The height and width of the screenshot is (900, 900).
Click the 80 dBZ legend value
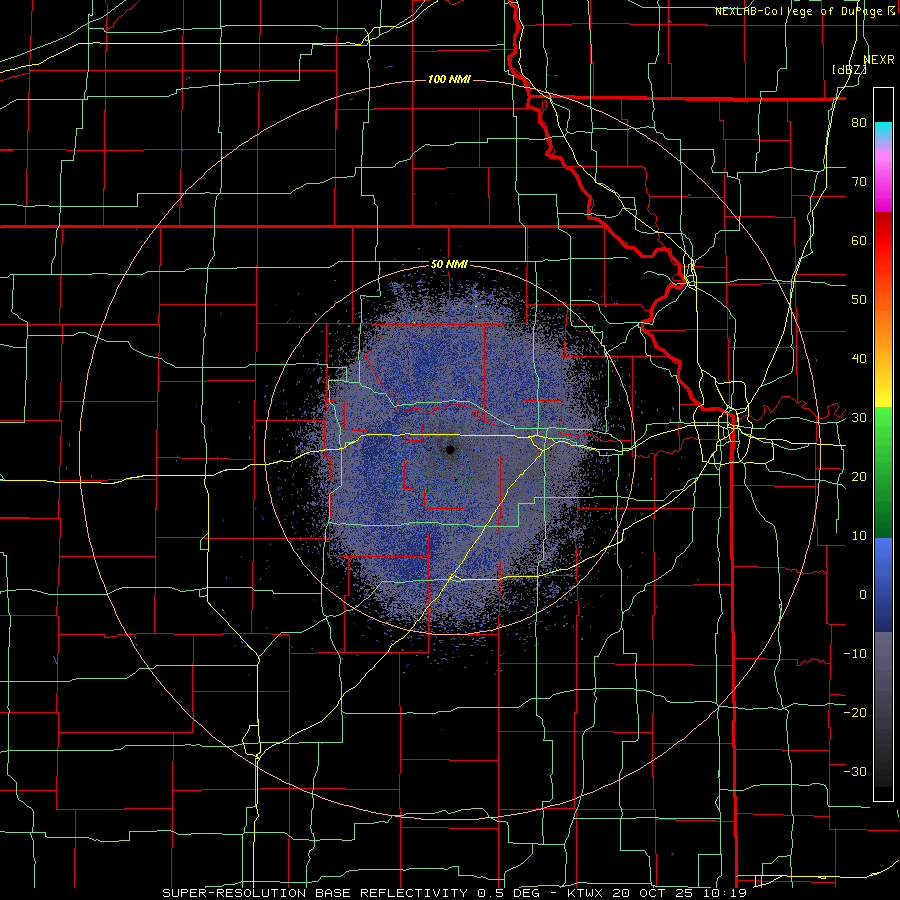(859, 122)
